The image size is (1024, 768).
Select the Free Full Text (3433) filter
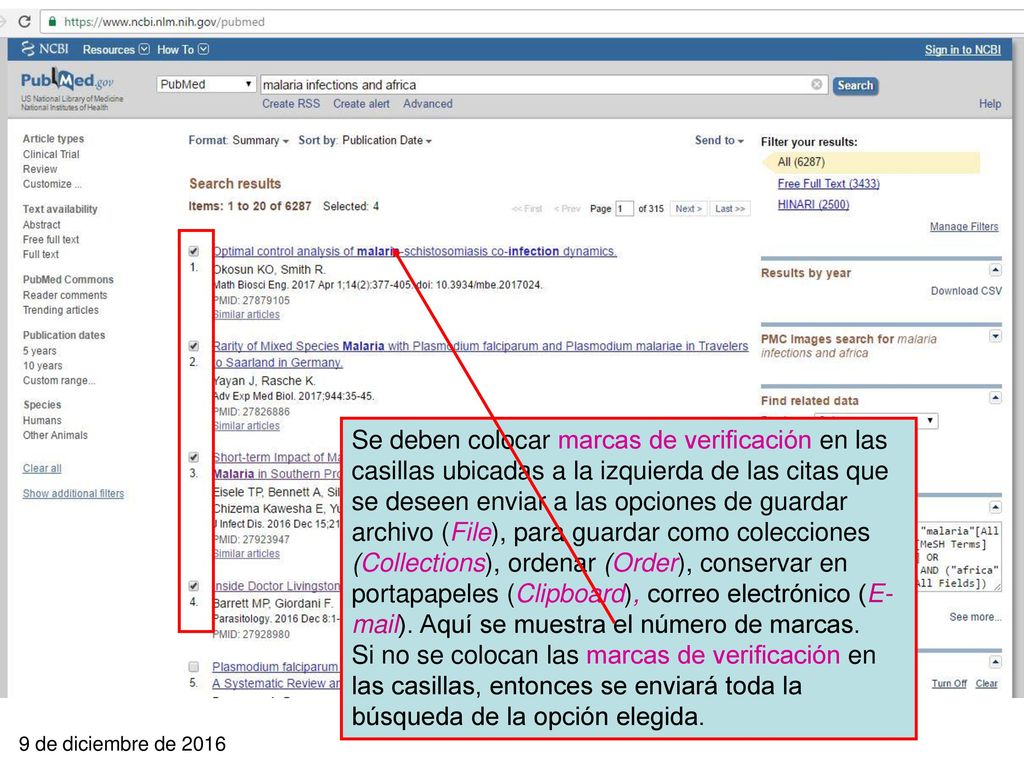click(828, 184)
